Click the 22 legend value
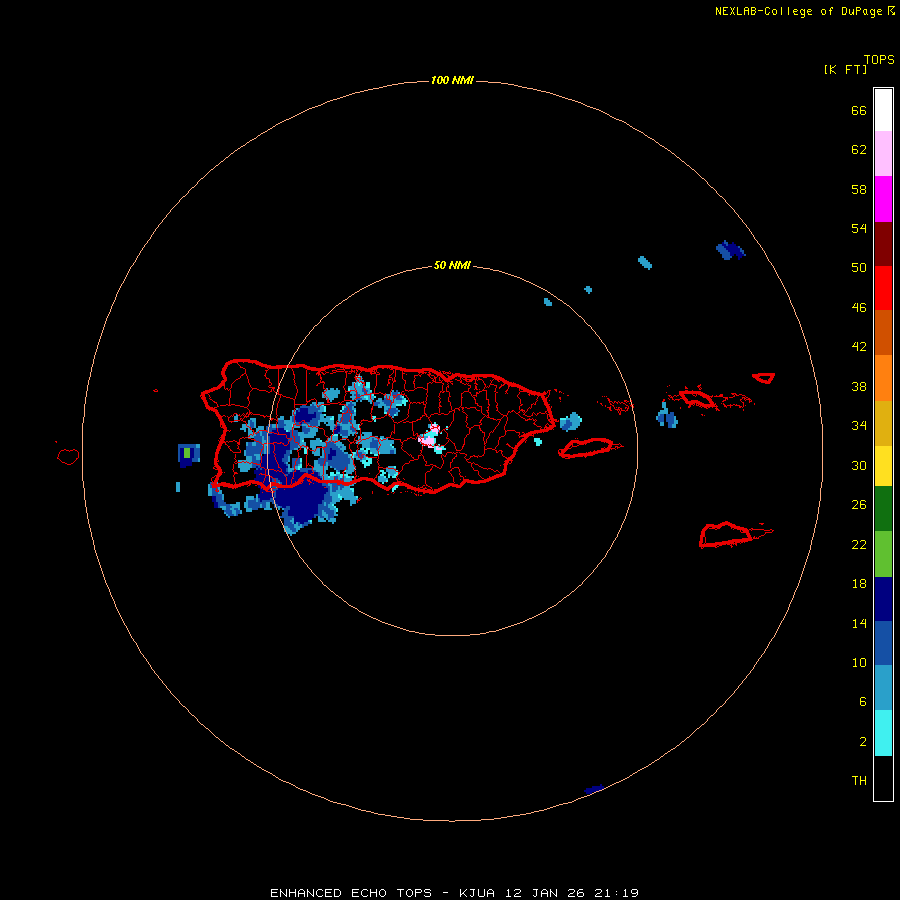This screenshot has width=900, height=900. click(859, 544)
